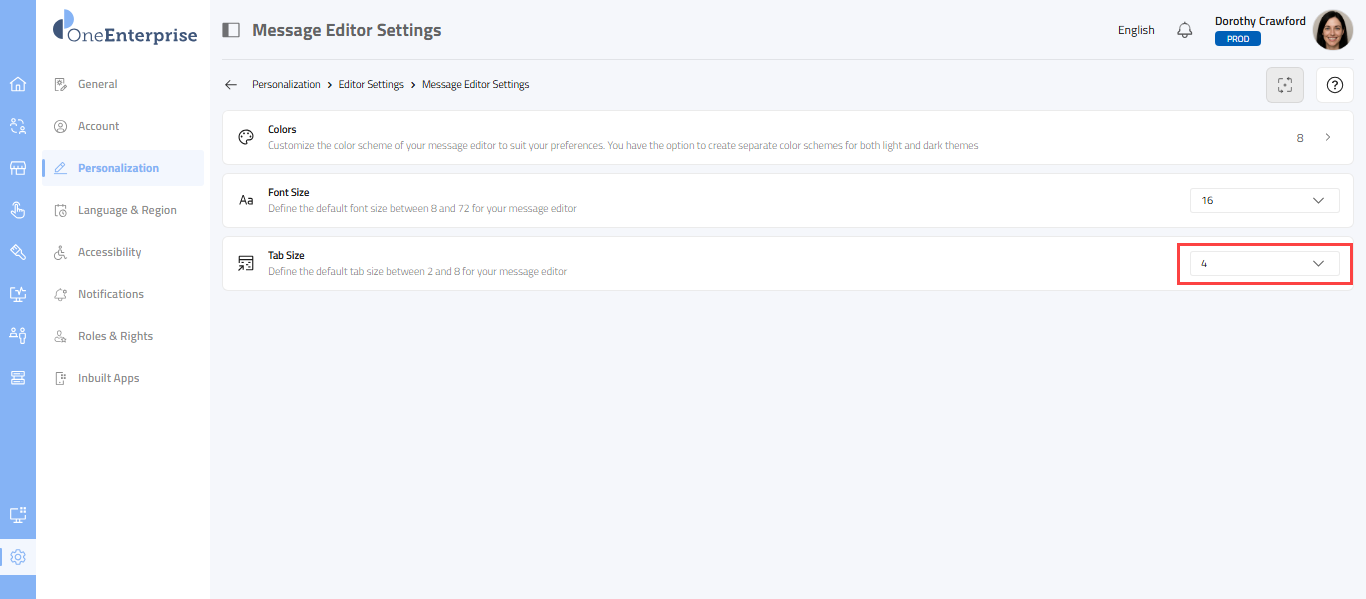Open the General settings menu
Viewport: 1366px width, 599px height.
coord(98,84)
